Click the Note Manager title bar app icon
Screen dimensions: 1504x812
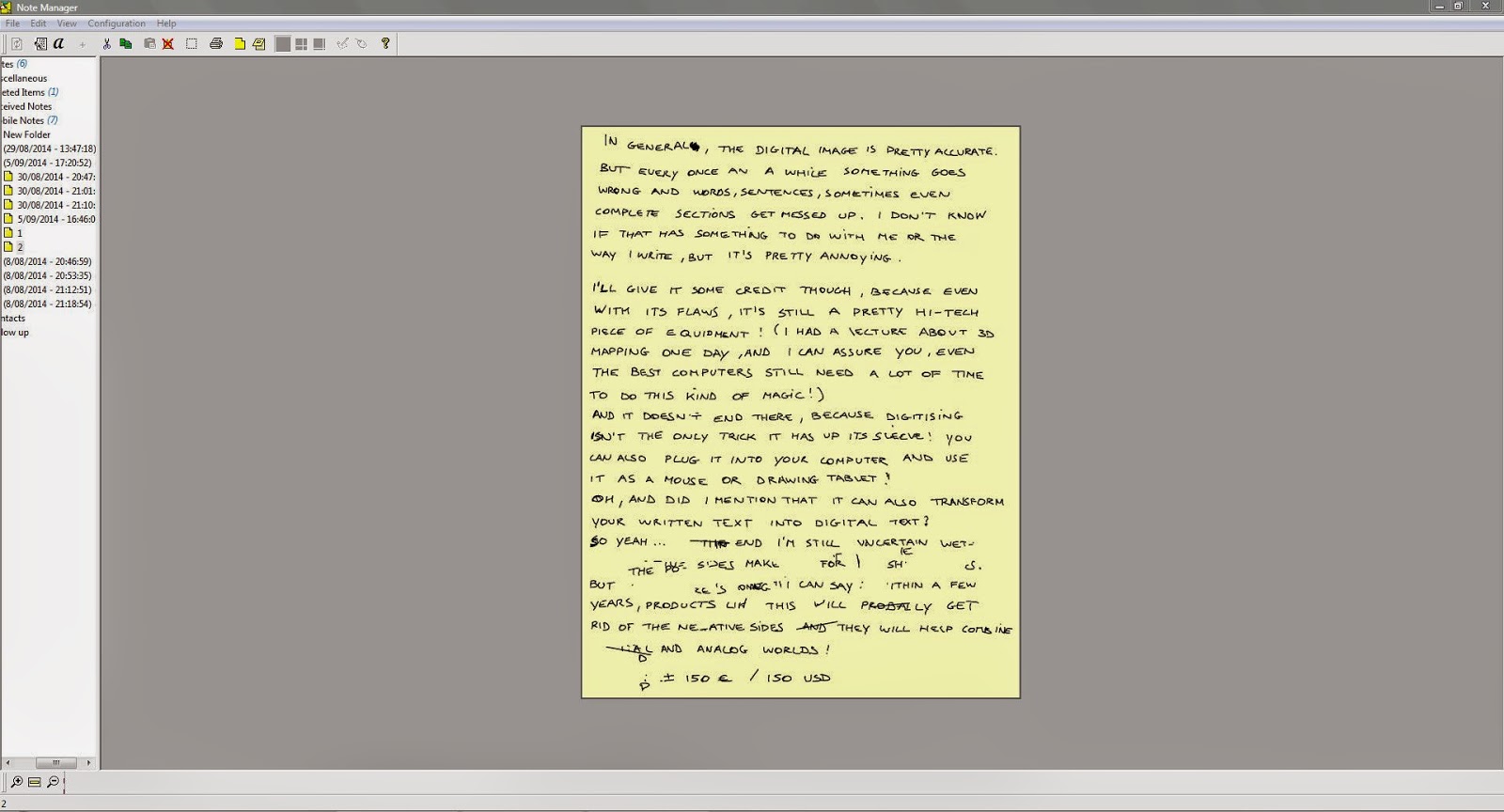point(7,7)
